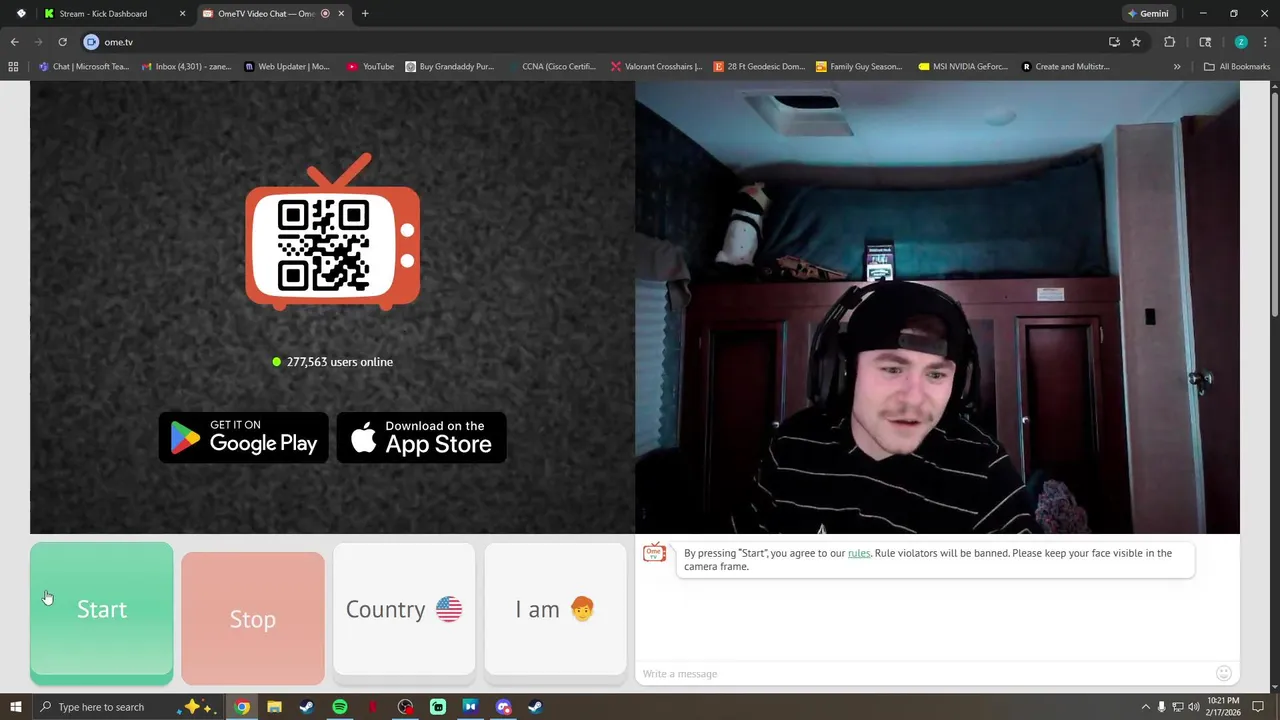Click the QR code TV logo
This screenshot has width=1280, height=720.
point(332,232)
